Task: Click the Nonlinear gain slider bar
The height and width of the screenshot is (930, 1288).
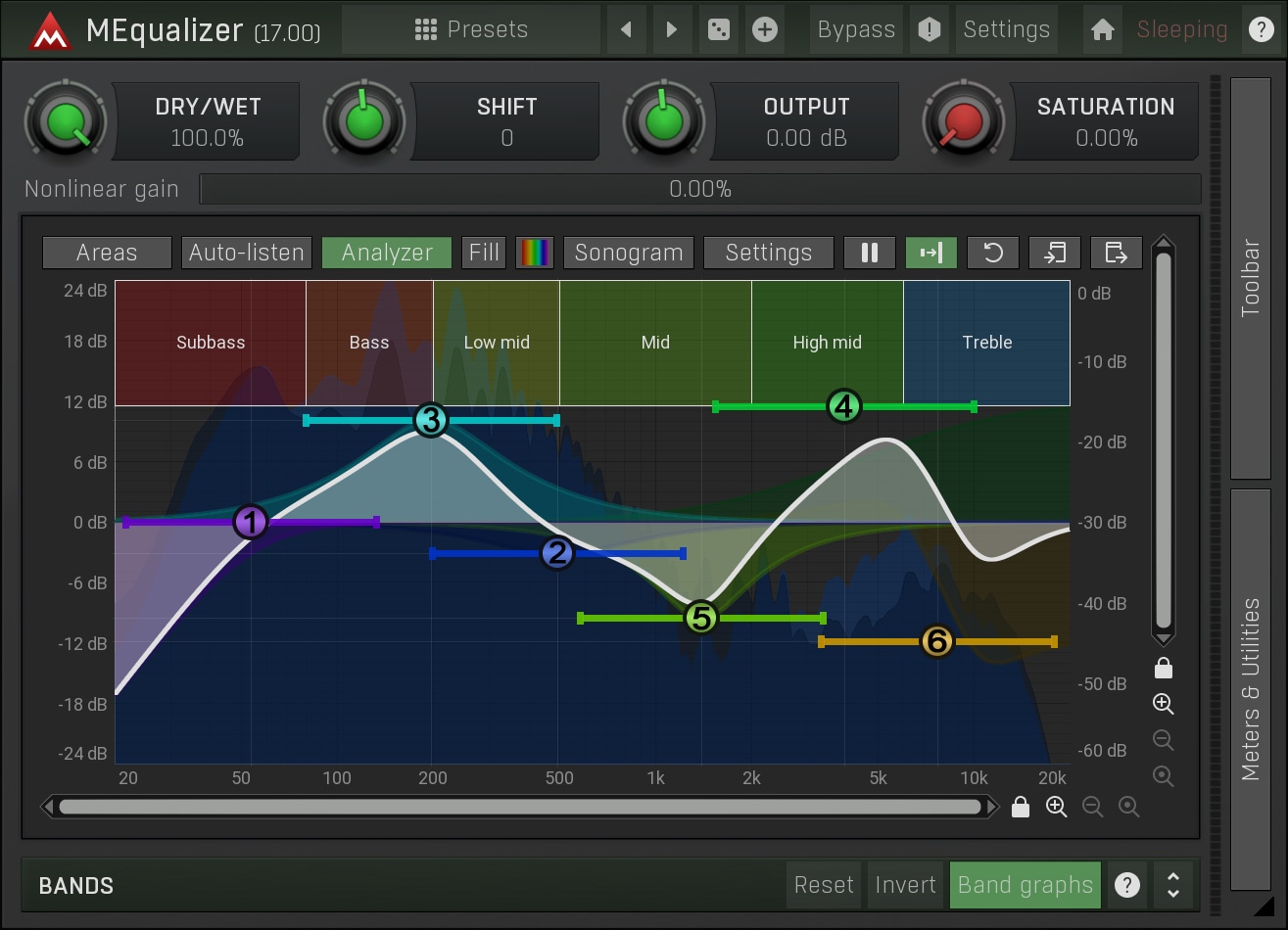Action: tap(699, 189)
